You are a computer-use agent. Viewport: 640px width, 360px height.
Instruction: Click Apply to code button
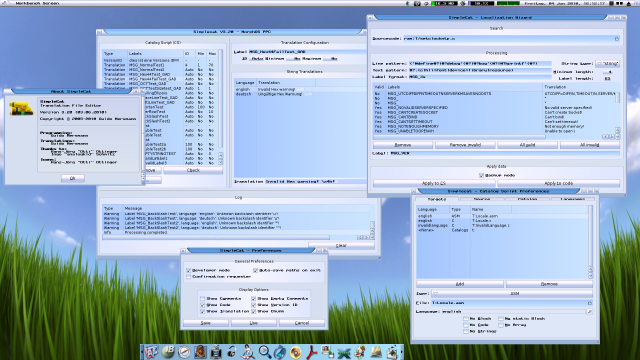click(559, 183)
